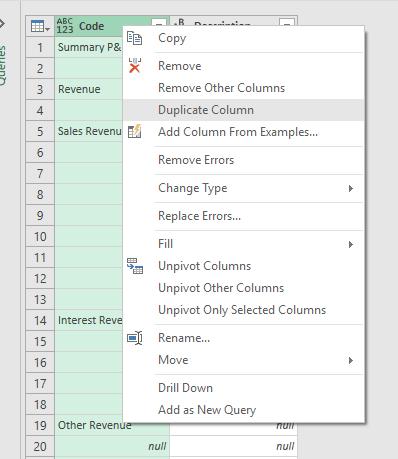The height and width of the screenshot is (459, 398).
Task: Select Unpivot Other Columns
Action: coord(243,288)
